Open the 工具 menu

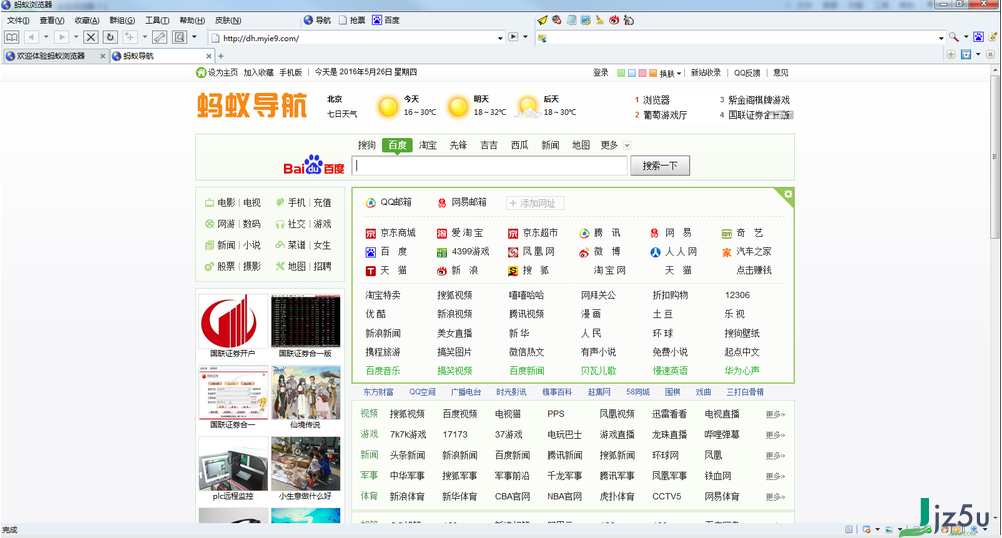157,20
